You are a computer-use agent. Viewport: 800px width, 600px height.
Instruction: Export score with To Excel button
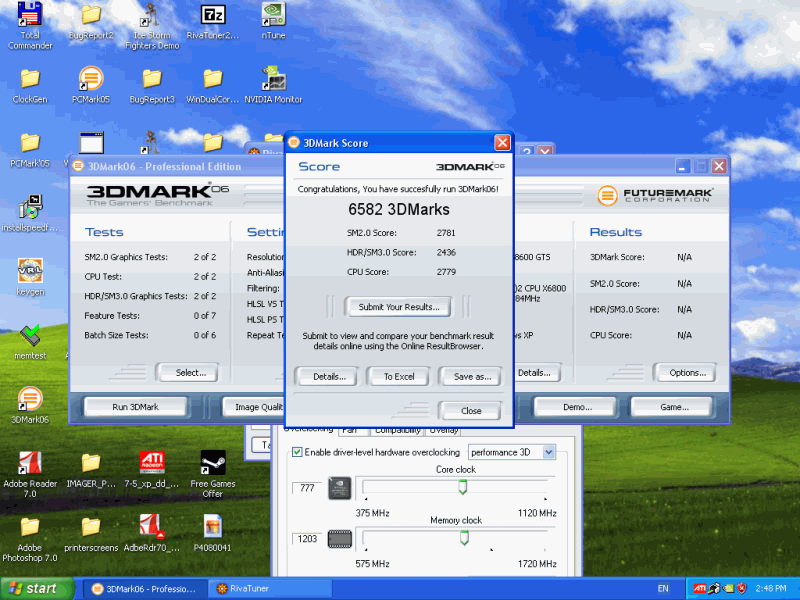coord(399,377)
